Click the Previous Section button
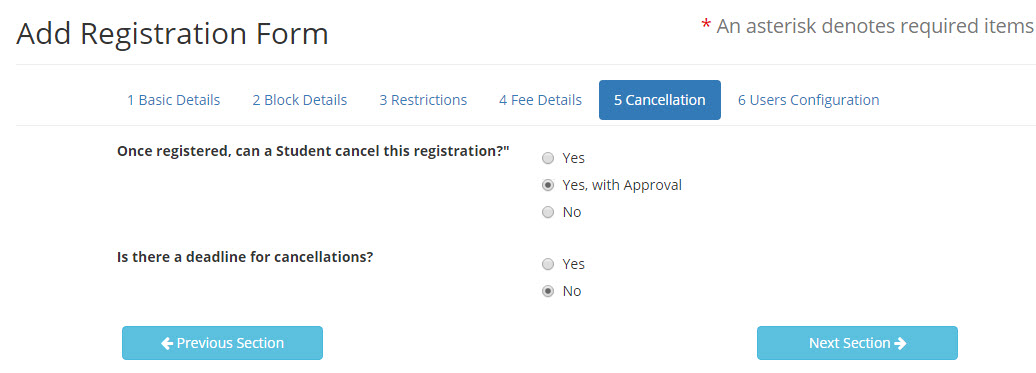Viewport: 1036px width, 373px height. 222,343
